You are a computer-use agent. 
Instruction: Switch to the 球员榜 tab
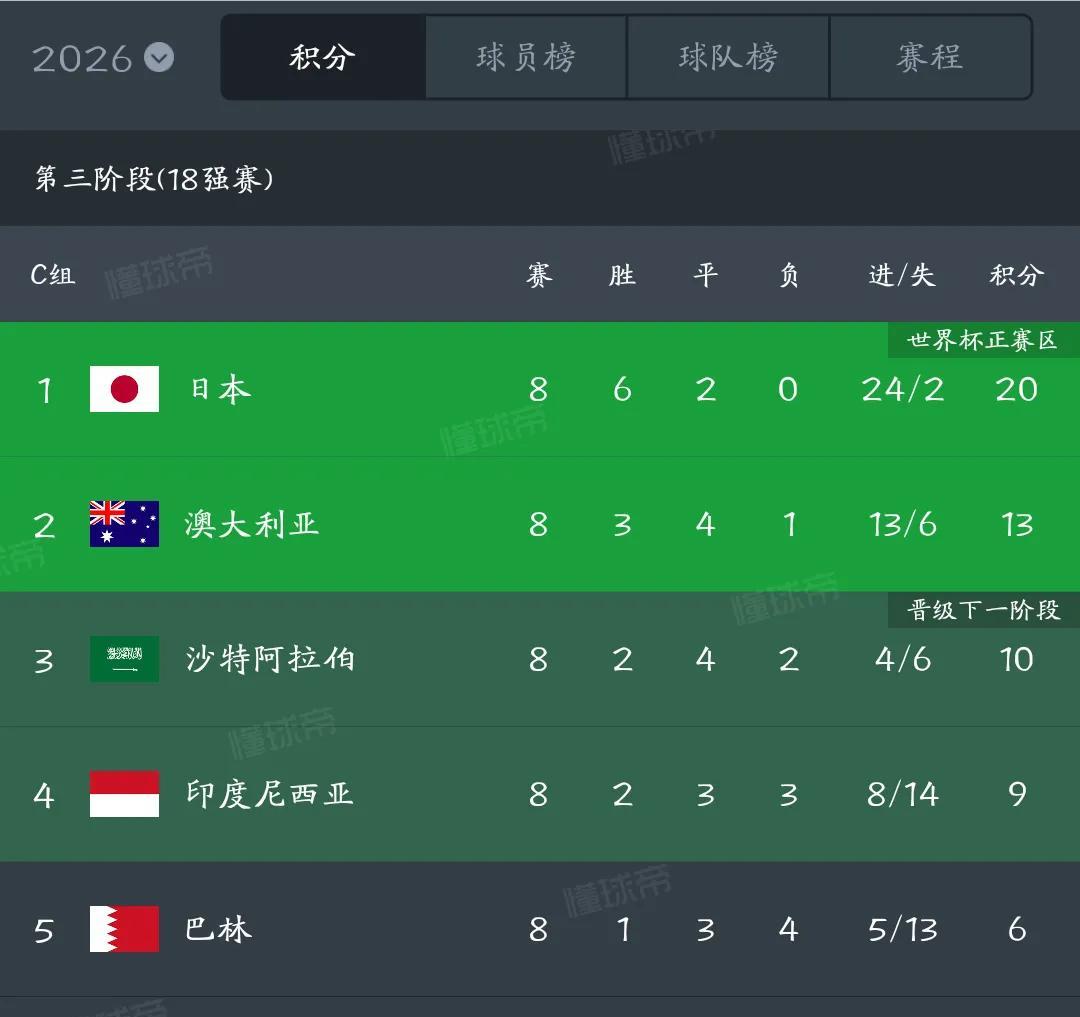click(526, 57)
